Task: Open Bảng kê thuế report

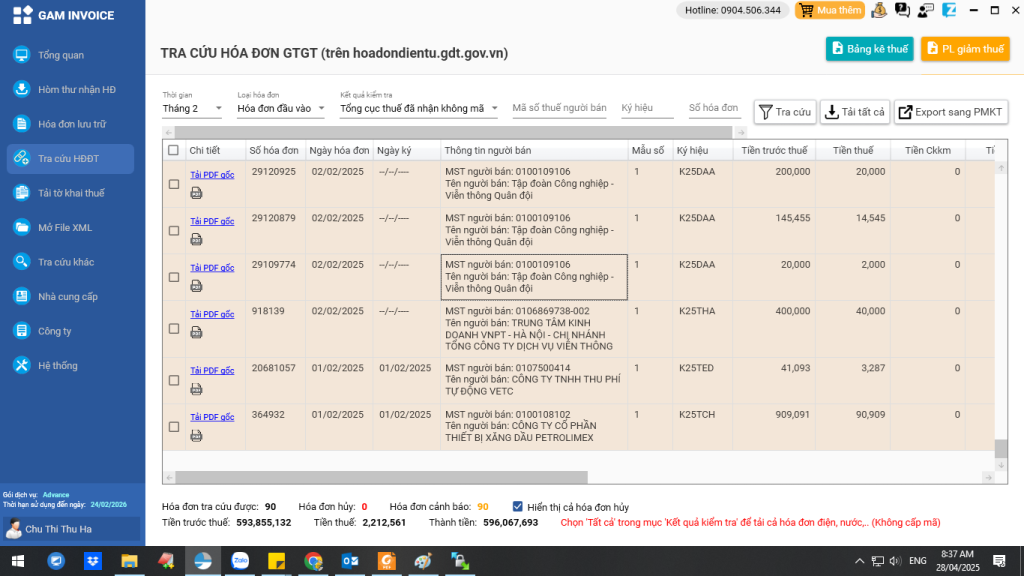Action: click(x=869, y=49)
